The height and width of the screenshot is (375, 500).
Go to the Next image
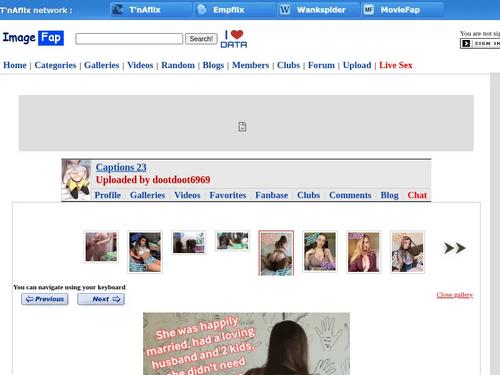pos(101,299)
